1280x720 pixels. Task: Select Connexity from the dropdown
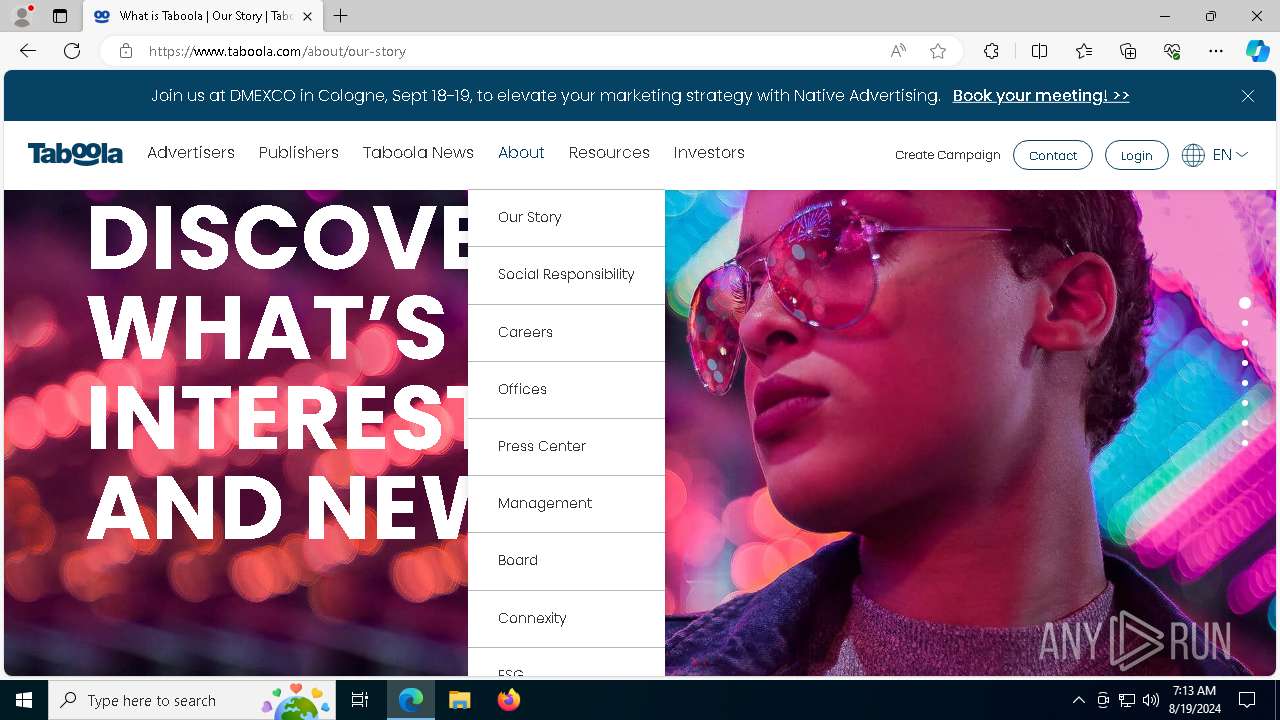coord(566,619)
